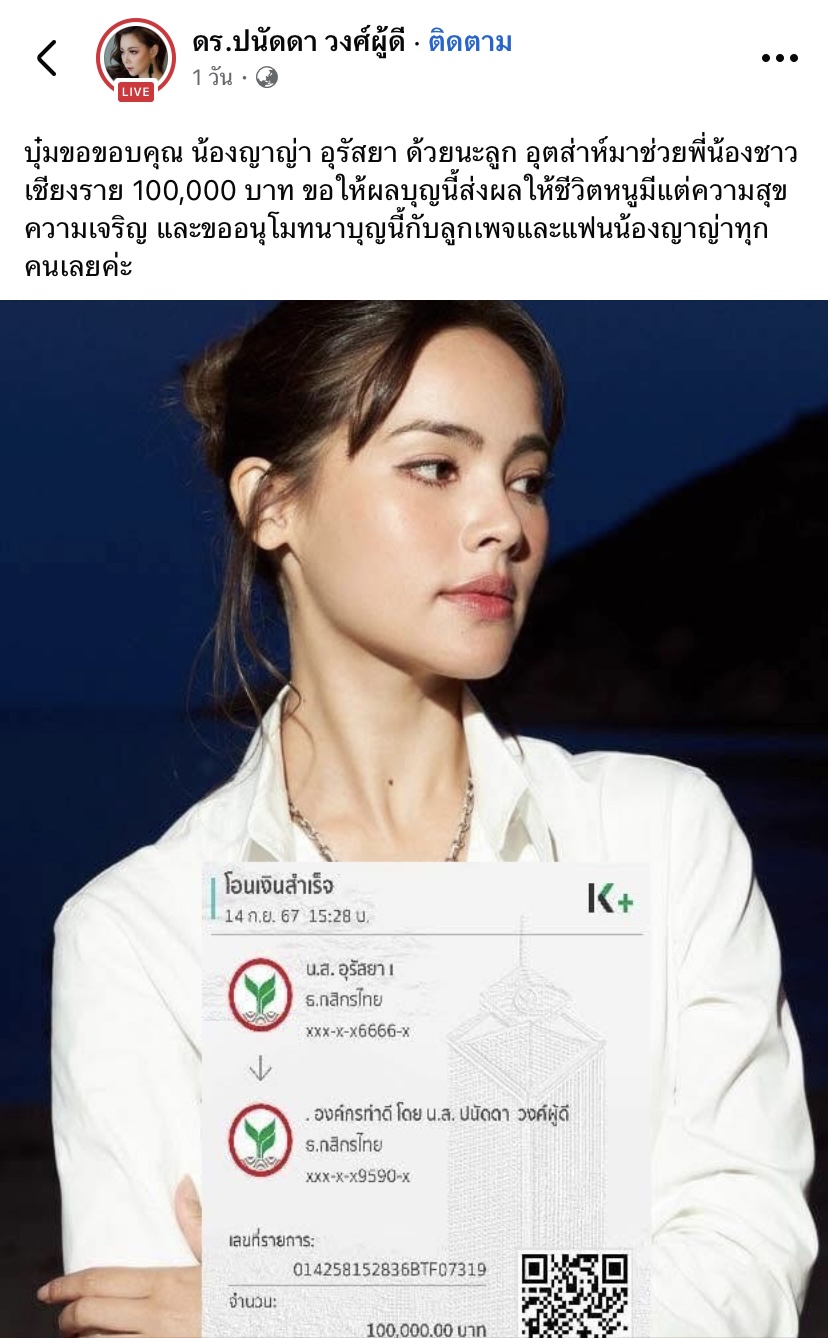Screen dimensions: 828x1338
Task: Tap the 1 วัน timestamp
Action: pyautogui.click(x=212, y=77)
